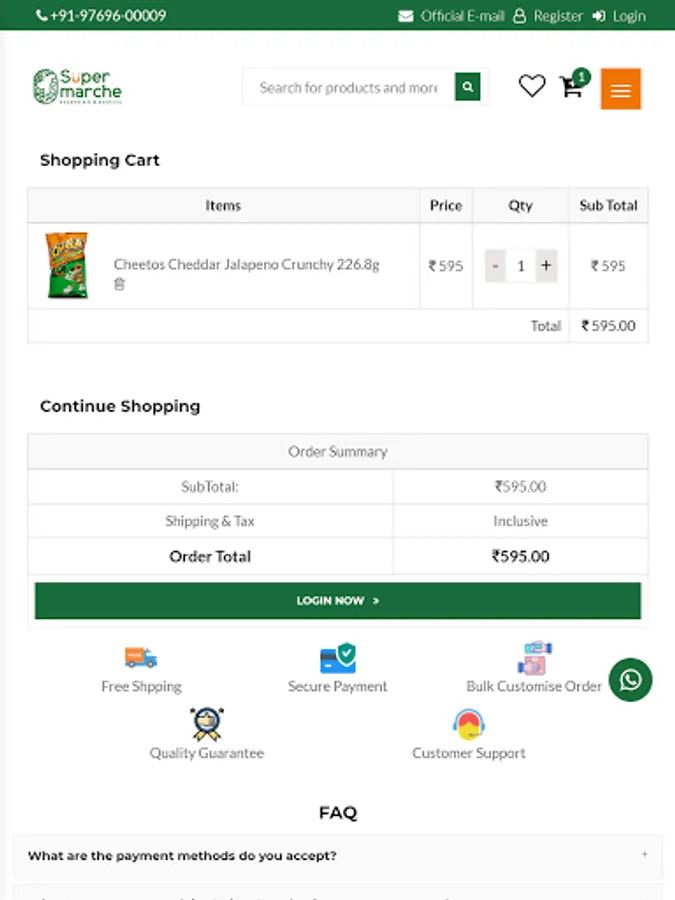Viewport: 675px width, 900px height.
Task: Click the Free Shipping truck icon
Action: click(141, 657)
